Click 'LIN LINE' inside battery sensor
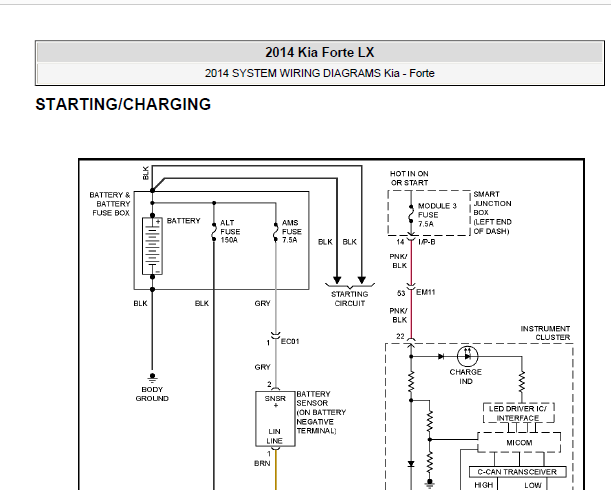611x490 pixels. (x=274, y=436)
